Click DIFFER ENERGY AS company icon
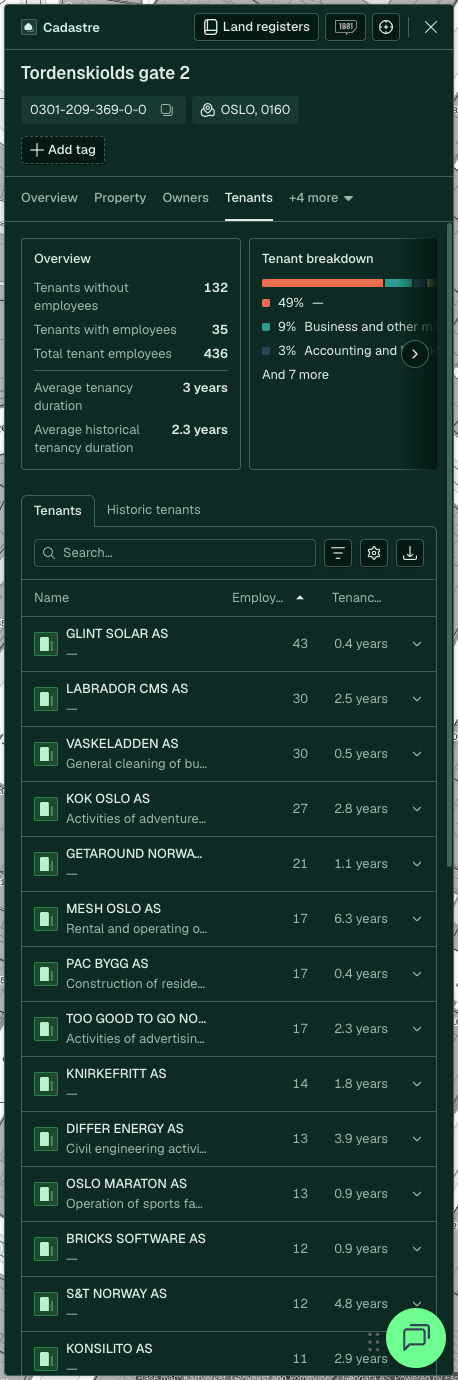The image size is (458, 1380). (x=46, y=1139)
